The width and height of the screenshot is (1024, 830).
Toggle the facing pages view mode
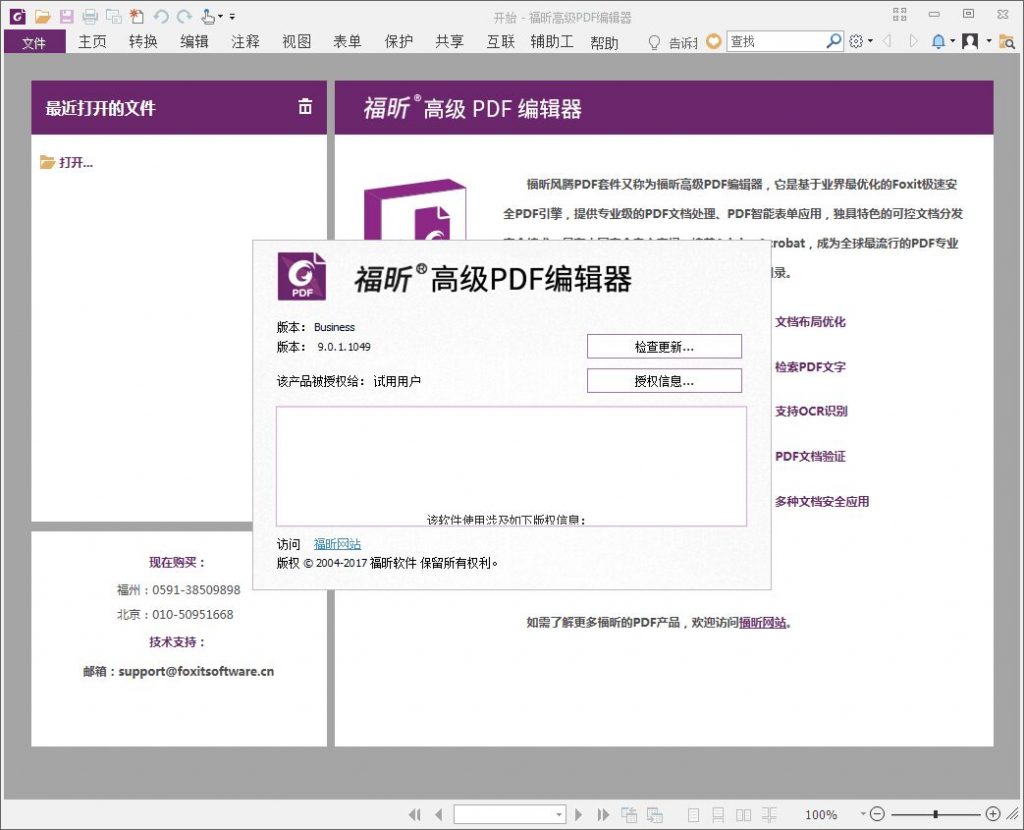coord(743,814)
